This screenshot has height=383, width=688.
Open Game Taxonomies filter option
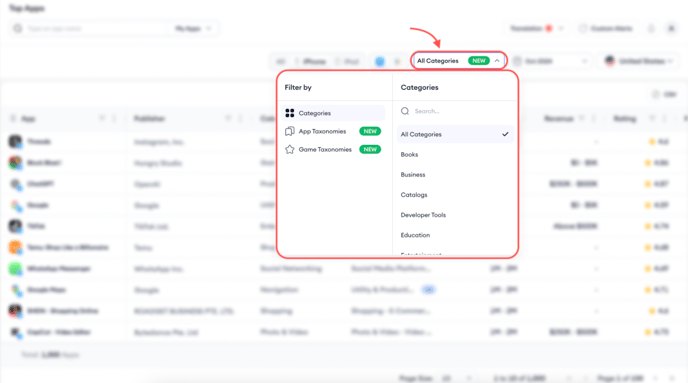(x=333, y=150)
